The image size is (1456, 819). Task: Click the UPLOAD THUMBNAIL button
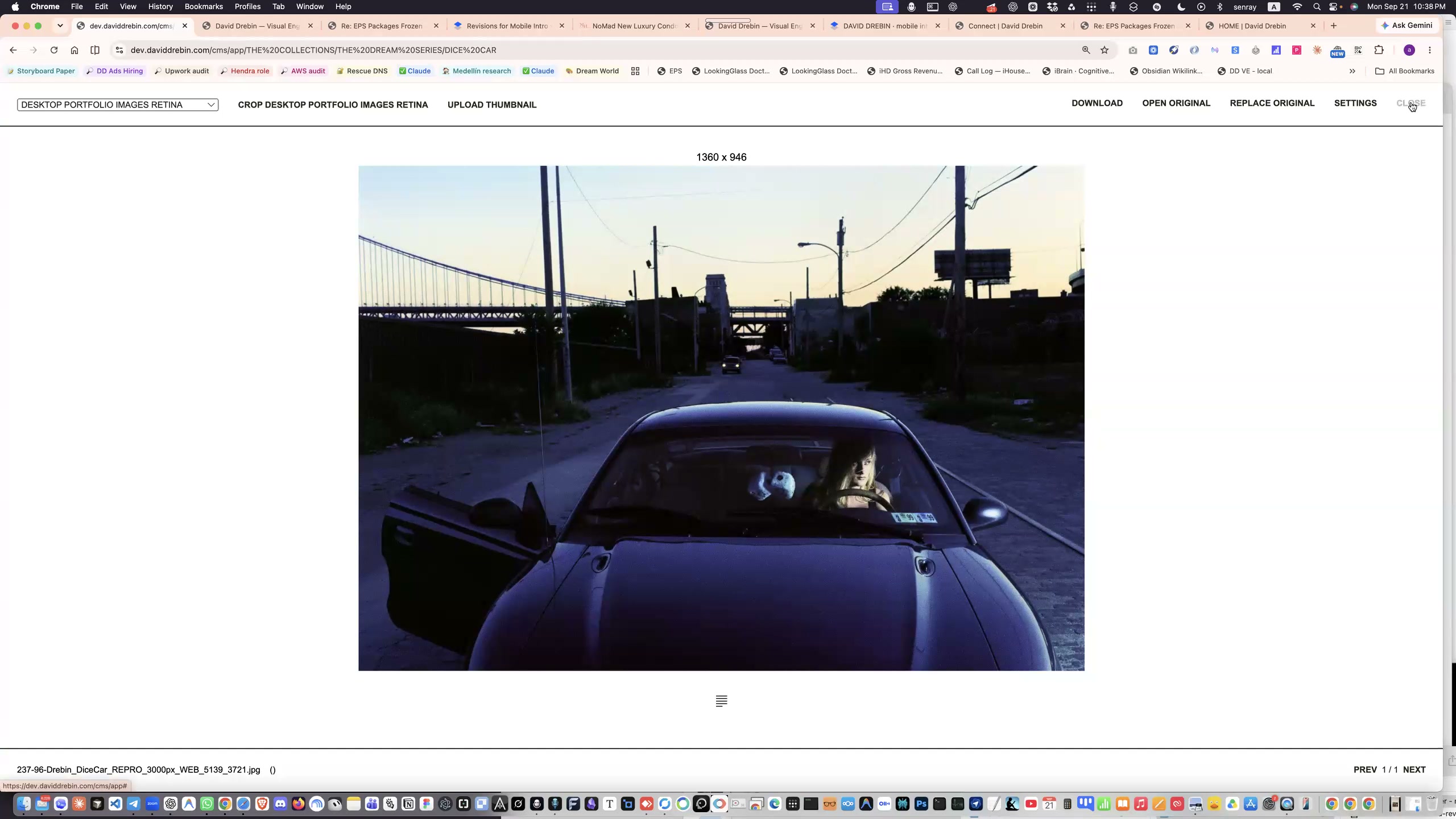(x=492, y=105)
